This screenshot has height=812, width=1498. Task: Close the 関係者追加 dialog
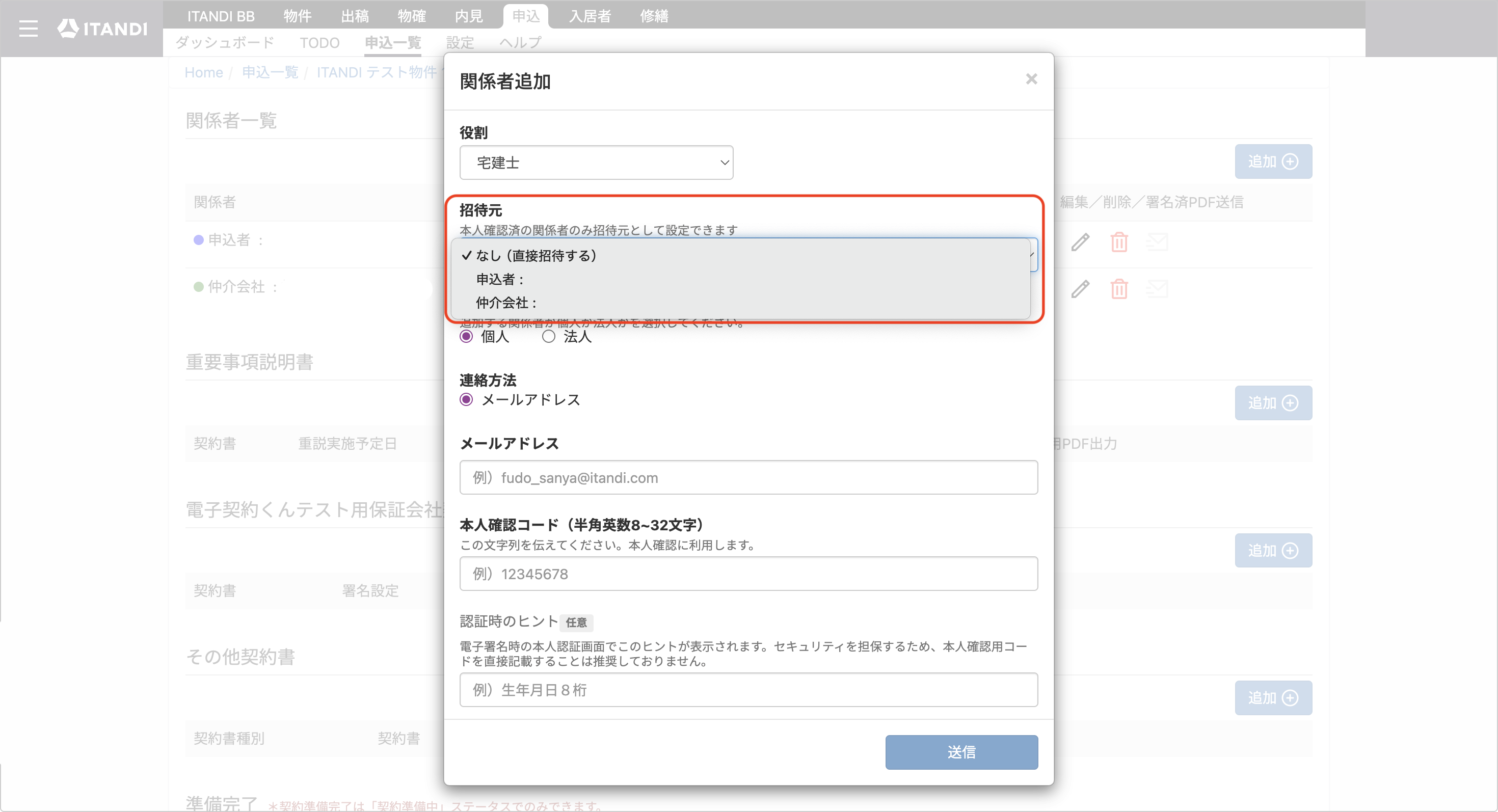pos(1031,79)
